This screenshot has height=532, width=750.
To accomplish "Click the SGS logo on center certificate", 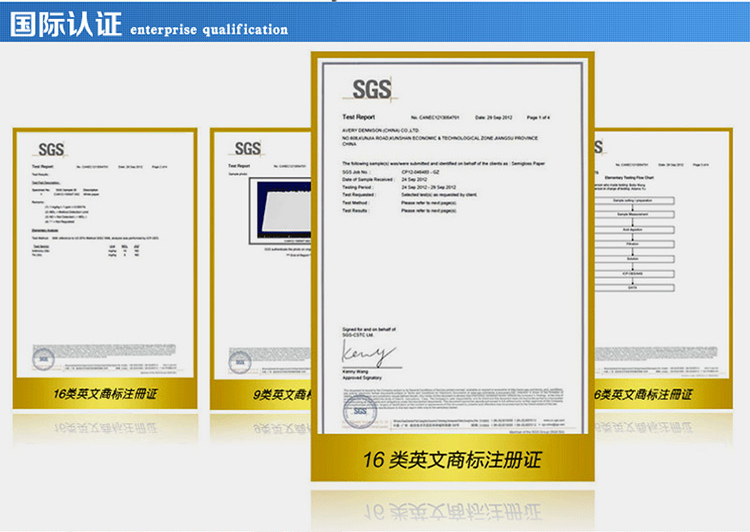I will 372,89.
